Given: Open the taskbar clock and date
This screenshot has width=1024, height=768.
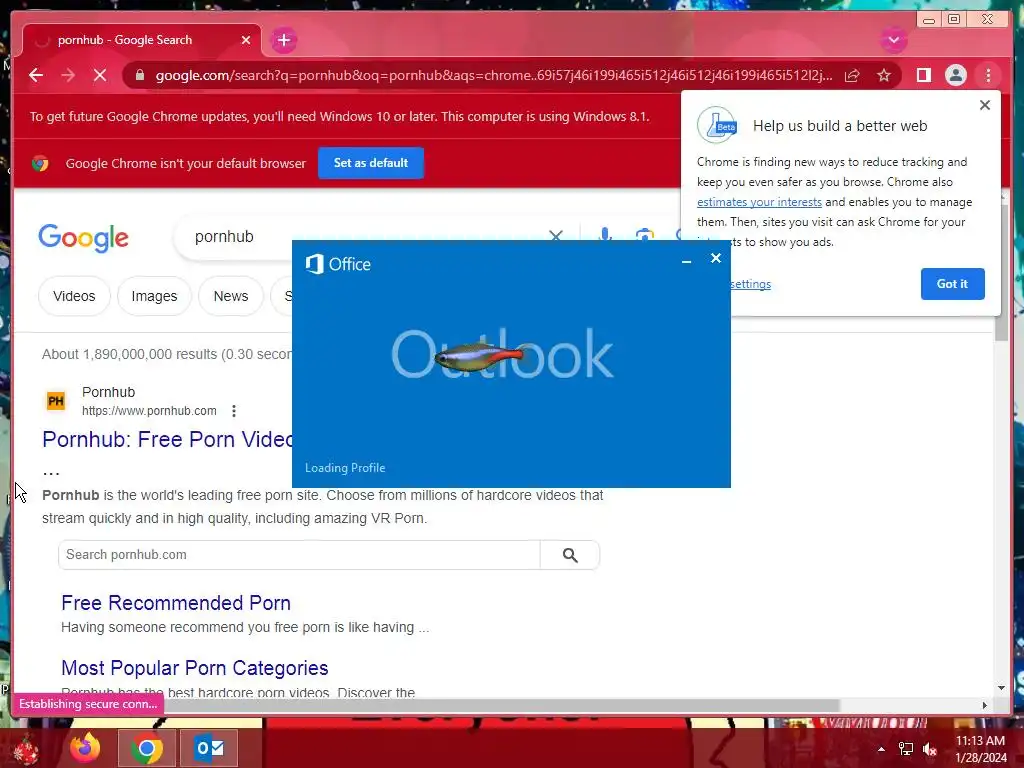Looking at the screenshot, I should click(x=981, y=749).
